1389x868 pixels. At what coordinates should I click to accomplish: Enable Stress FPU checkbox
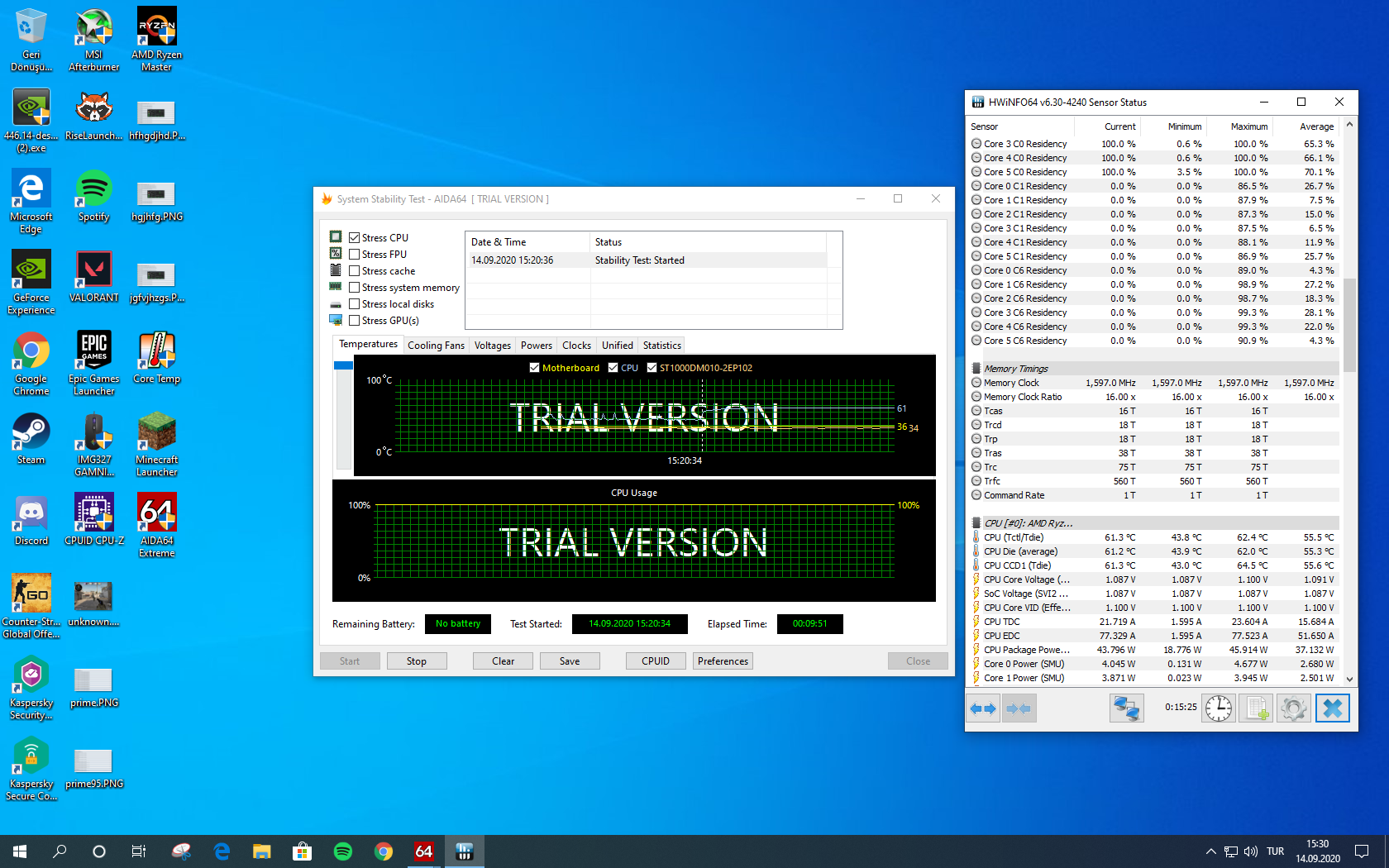tap(354, 255)
